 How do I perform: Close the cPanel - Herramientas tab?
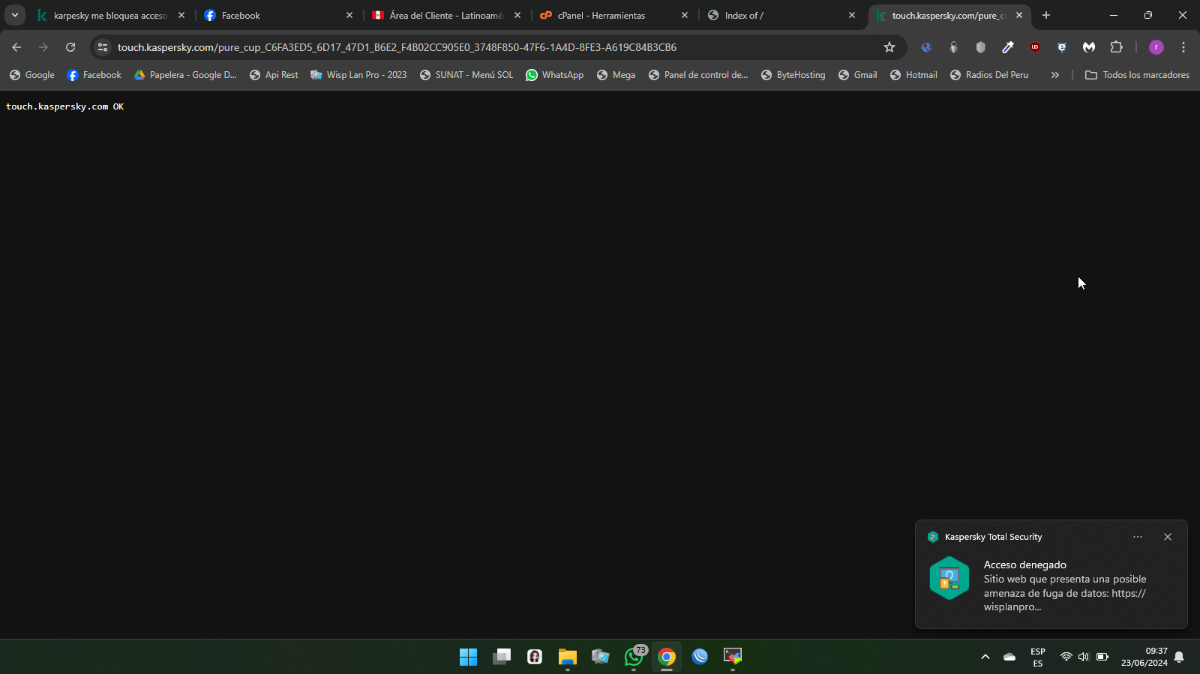[684, 15]
